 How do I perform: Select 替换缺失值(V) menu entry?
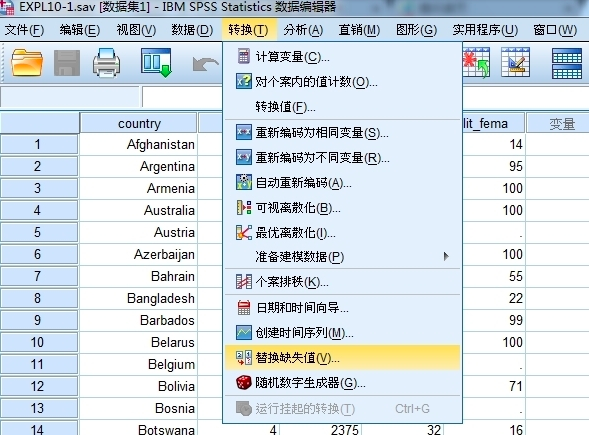point(342,358)
